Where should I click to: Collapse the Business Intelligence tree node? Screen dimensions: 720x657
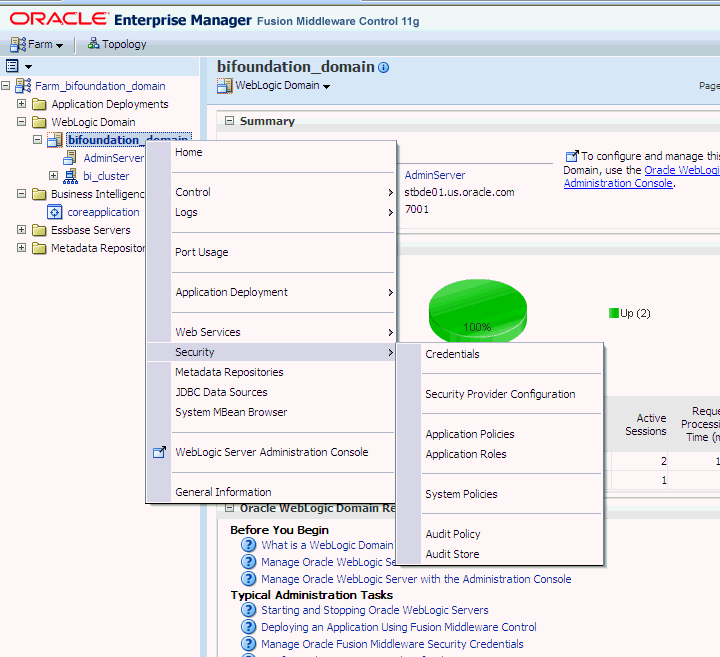tap(22, 194)
